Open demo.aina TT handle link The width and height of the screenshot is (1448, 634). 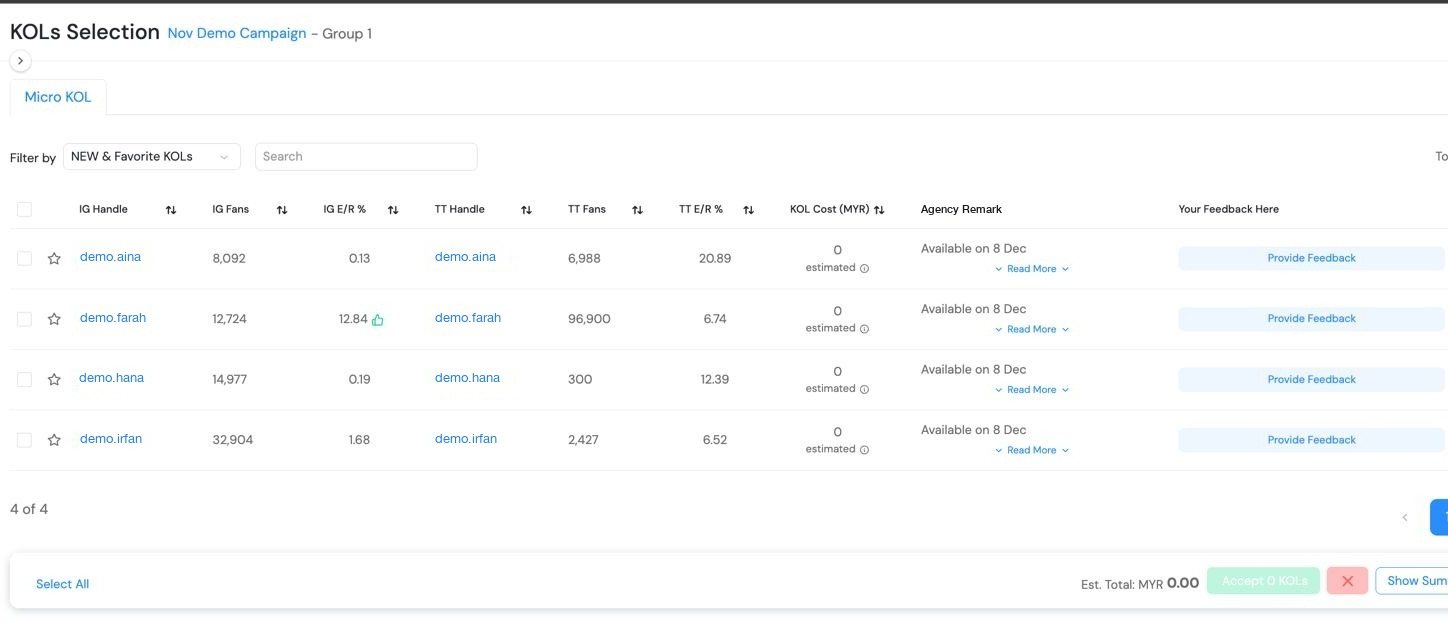465,257
